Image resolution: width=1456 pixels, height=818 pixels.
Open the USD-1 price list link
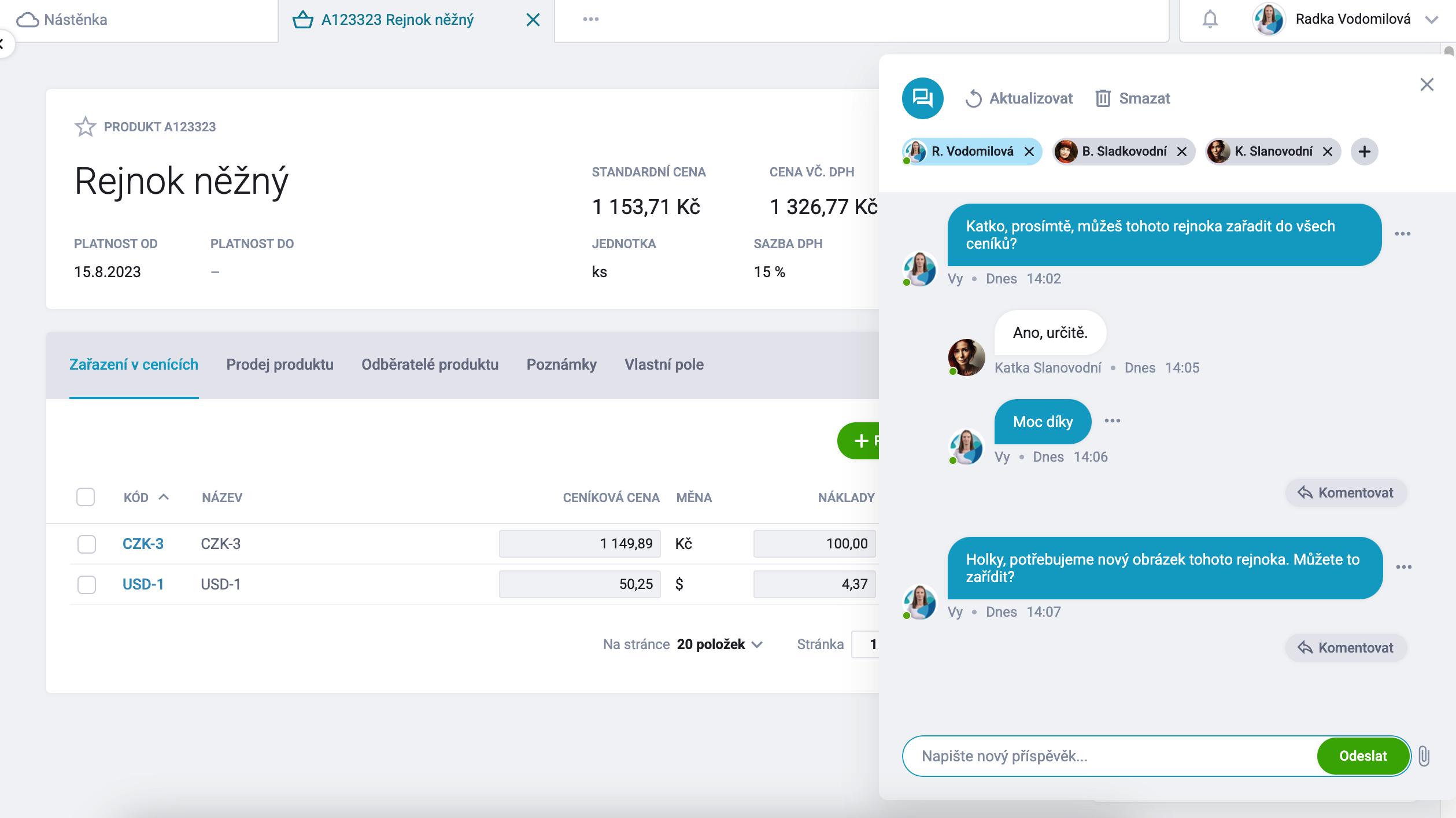tap(143, 584)
